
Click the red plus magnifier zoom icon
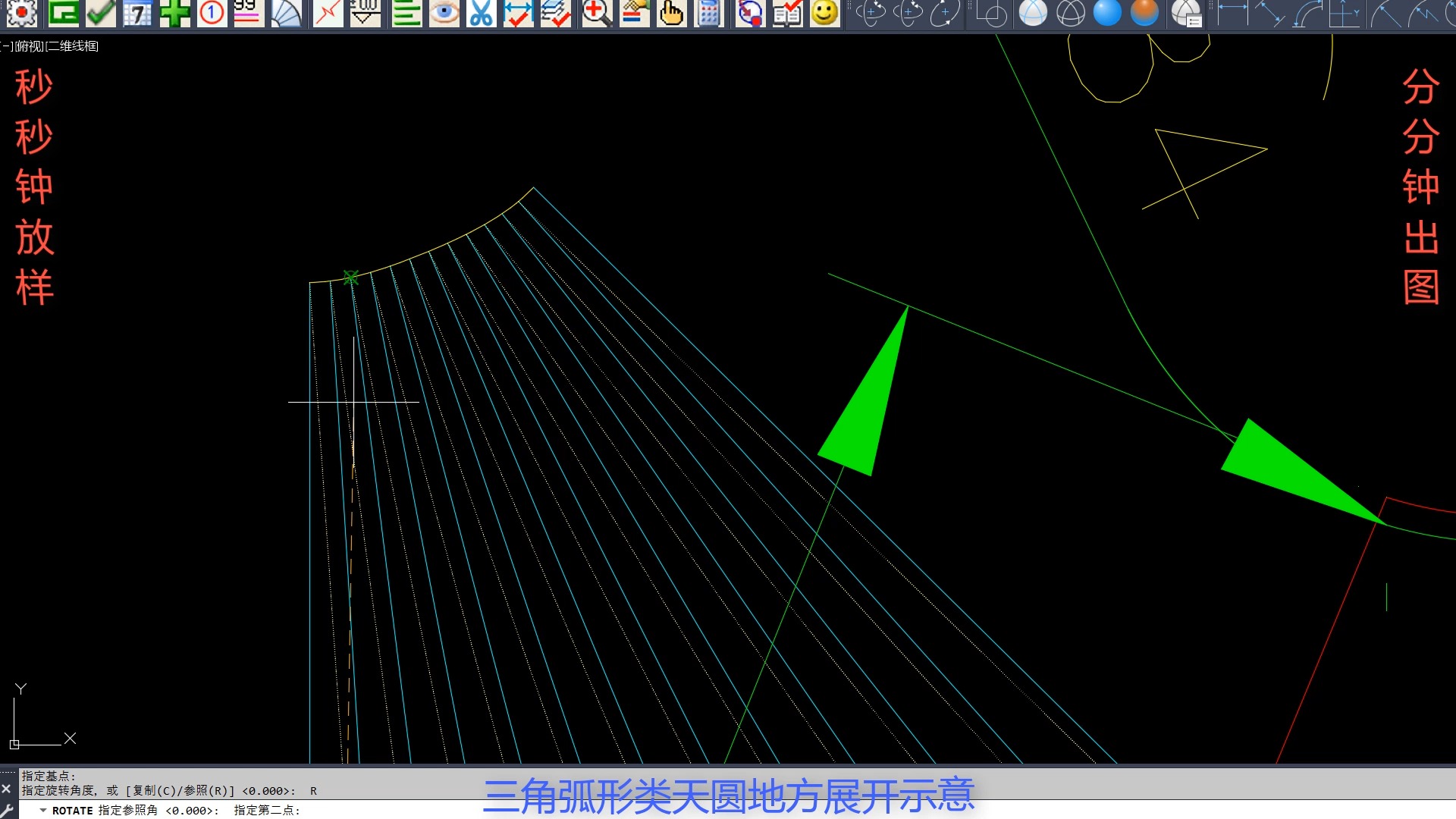596,13
